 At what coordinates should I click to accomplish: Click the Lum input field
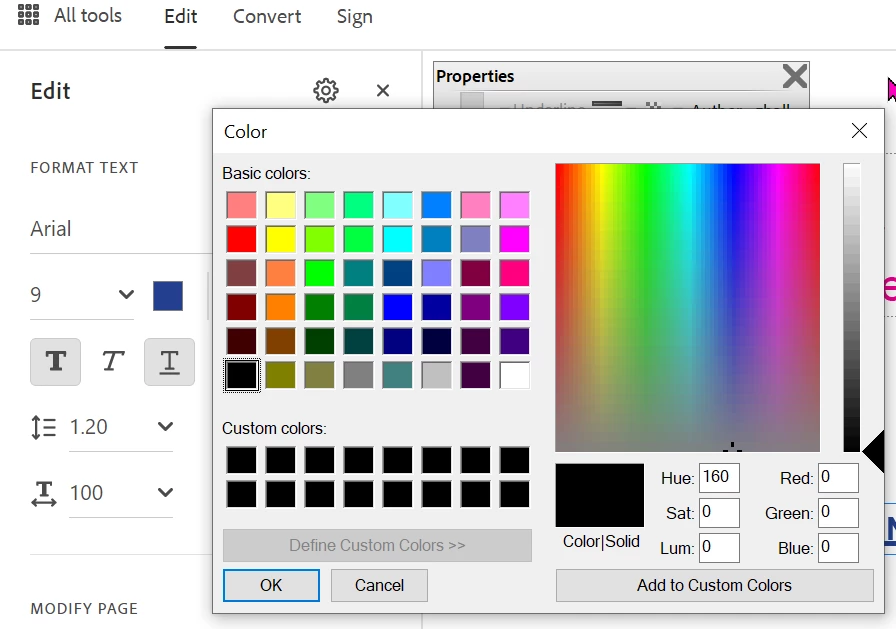click(x=719, y=547)
